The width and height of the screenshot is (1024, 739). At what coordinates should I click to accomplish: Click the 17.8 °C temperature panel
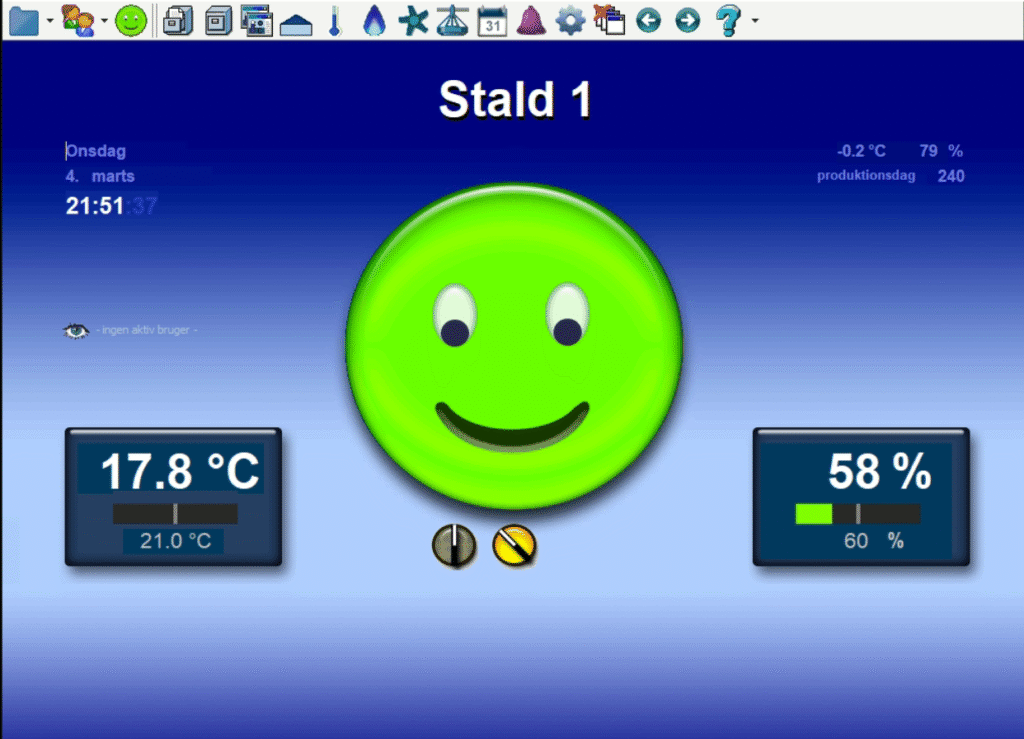coord(173,496)
